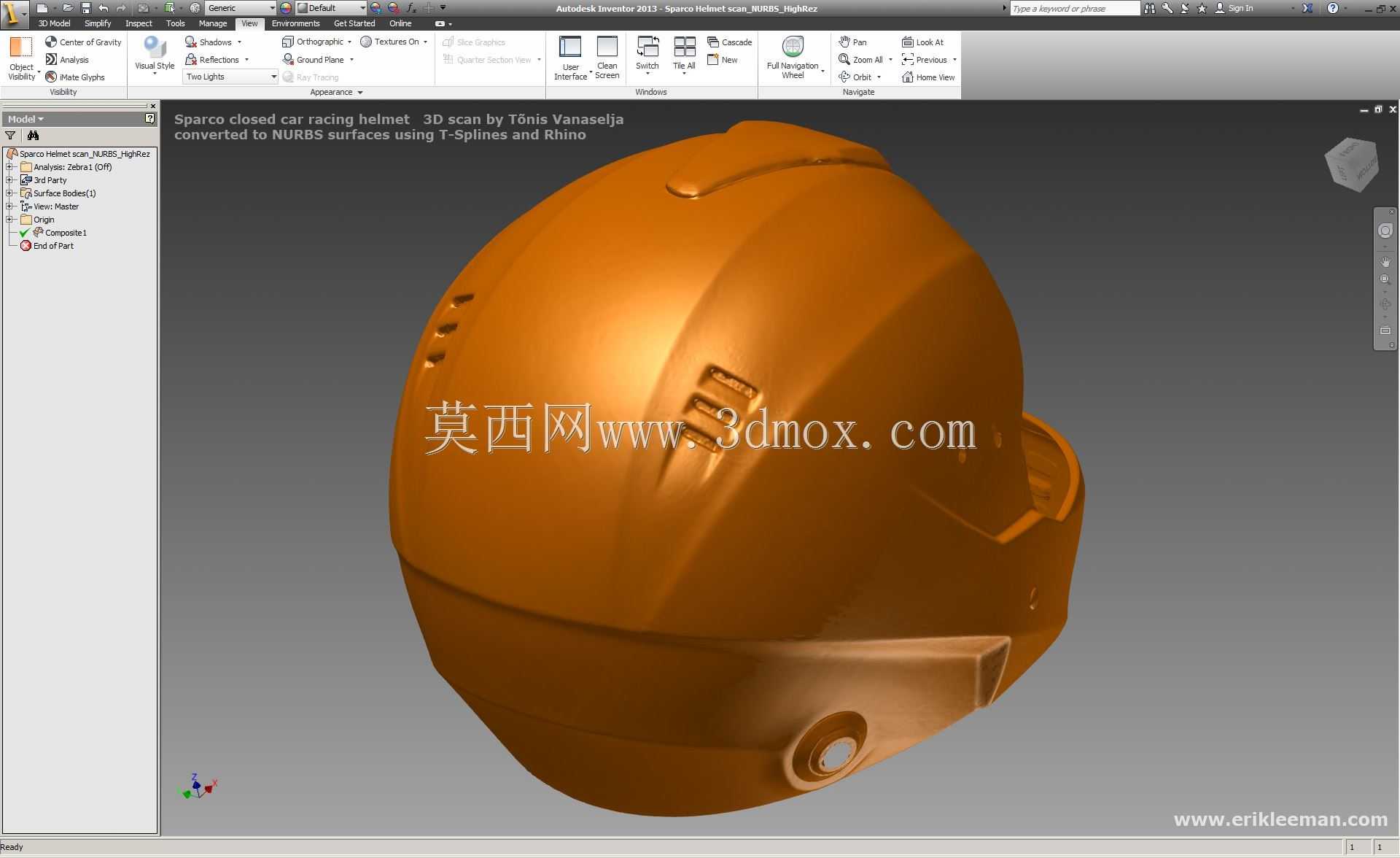Click the browser panel help icon
1400x858 pixels.
(x=149, y=118)
